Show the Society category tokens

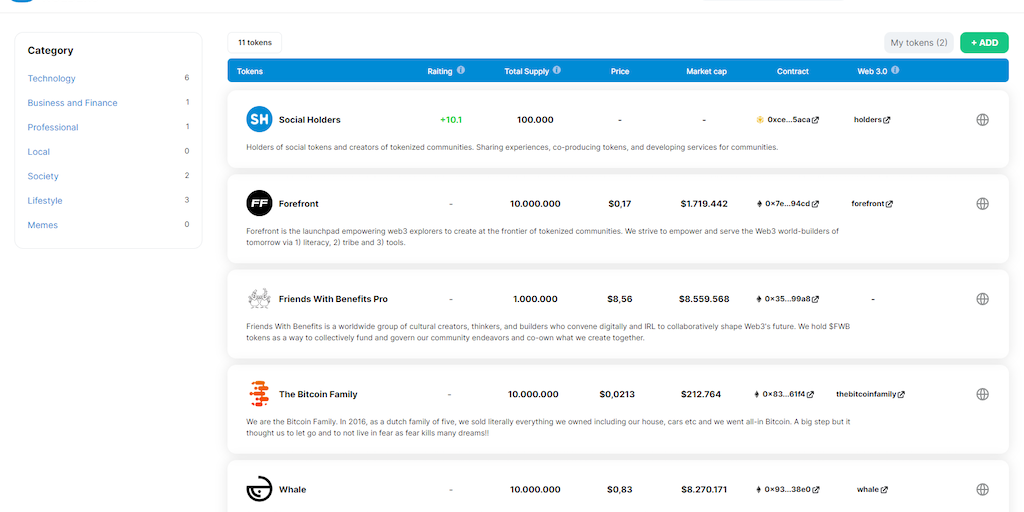[x=43, y=176]
